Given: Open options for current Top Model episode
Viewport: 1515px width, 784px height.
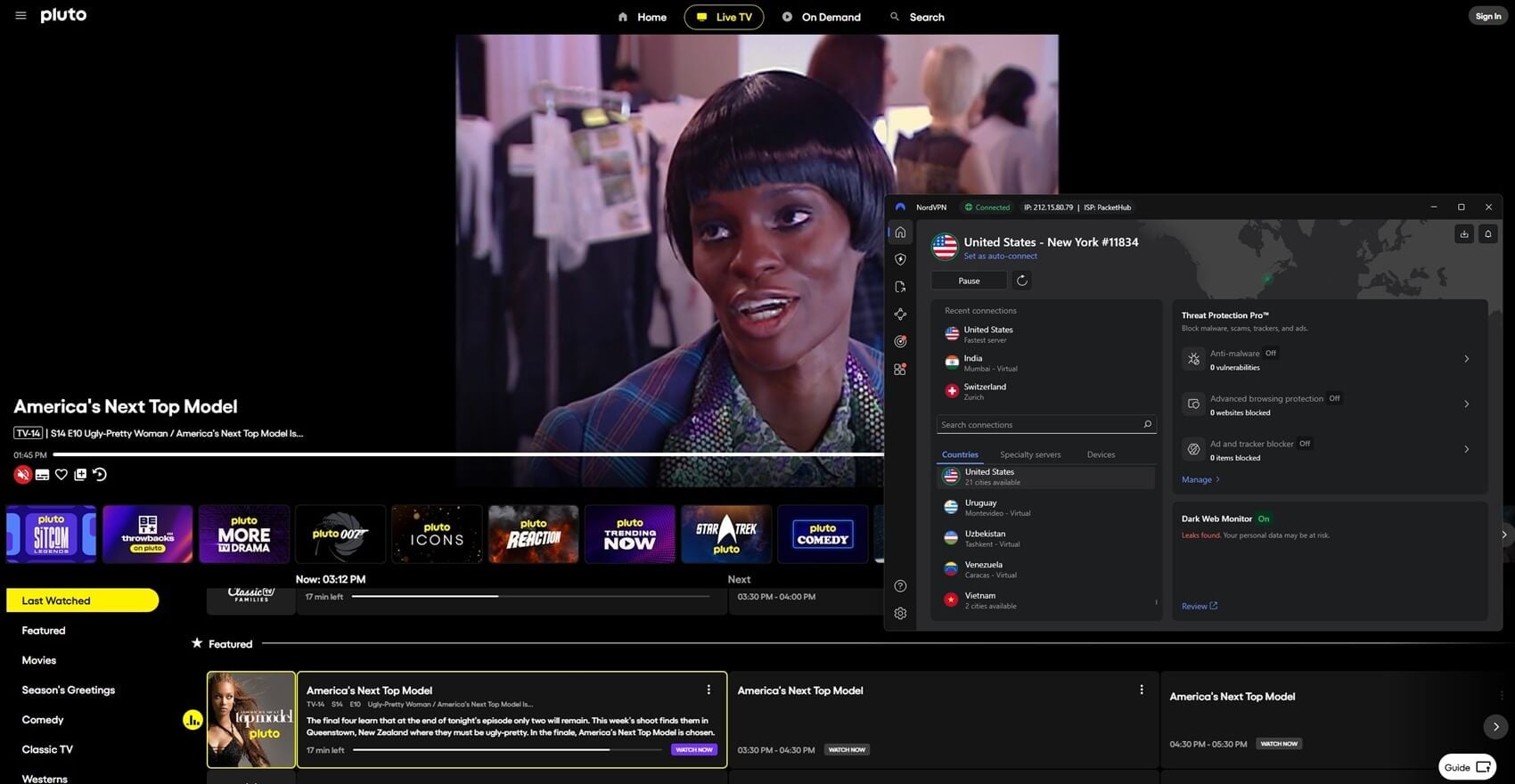Looking at the screenshot, I should 708,690.
